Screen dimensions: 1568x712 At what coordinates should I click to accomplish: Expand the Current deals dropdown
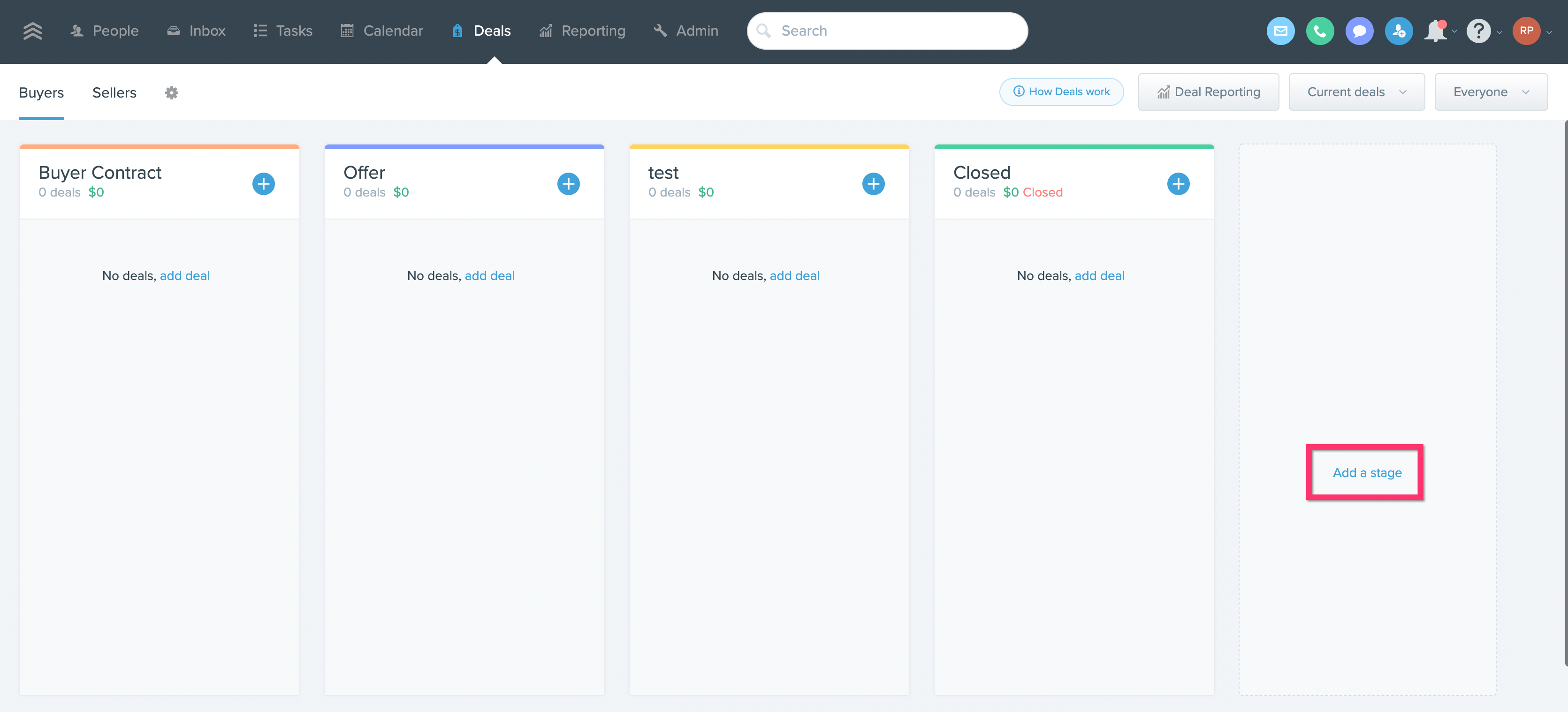point(1356,92)
